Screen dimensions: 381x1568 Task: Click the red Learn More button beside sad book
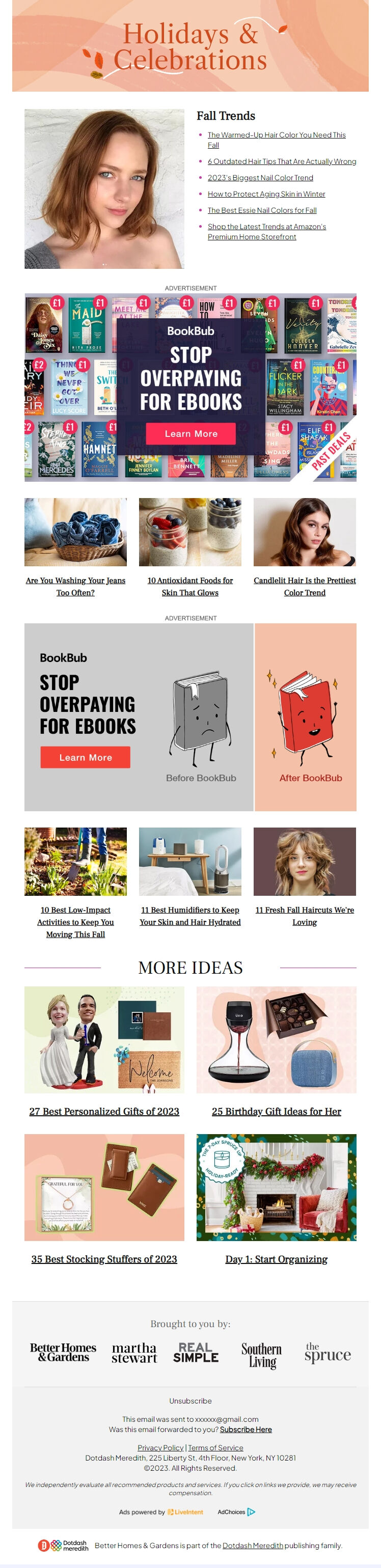click(85, 757)
